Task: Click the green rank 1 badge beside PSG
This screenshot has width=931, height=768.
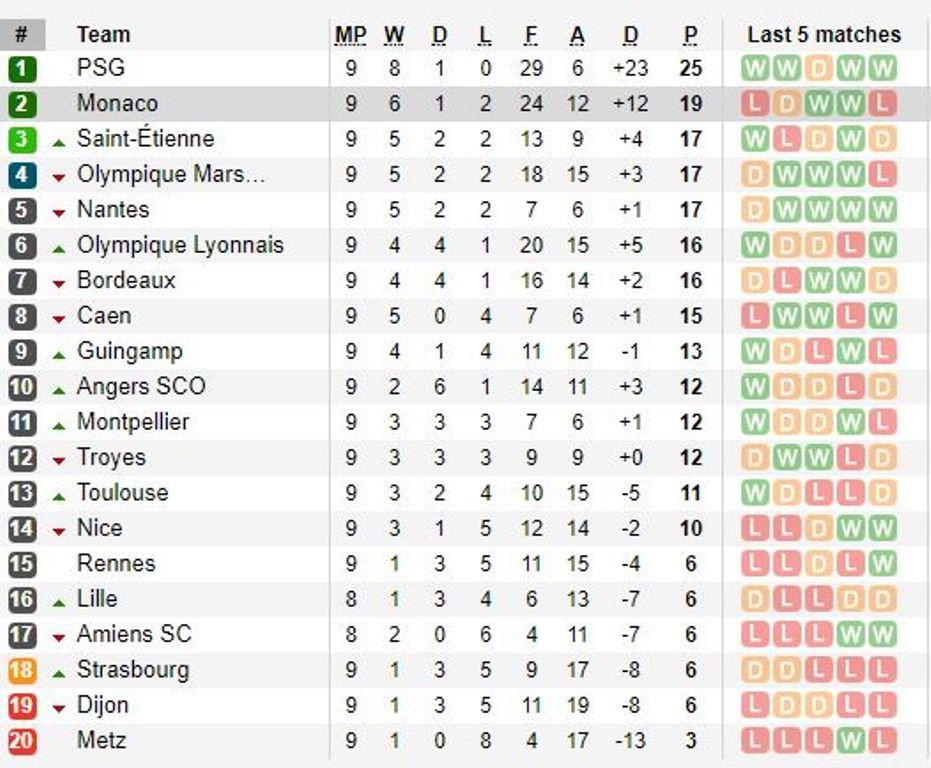Action: [22, 69]
